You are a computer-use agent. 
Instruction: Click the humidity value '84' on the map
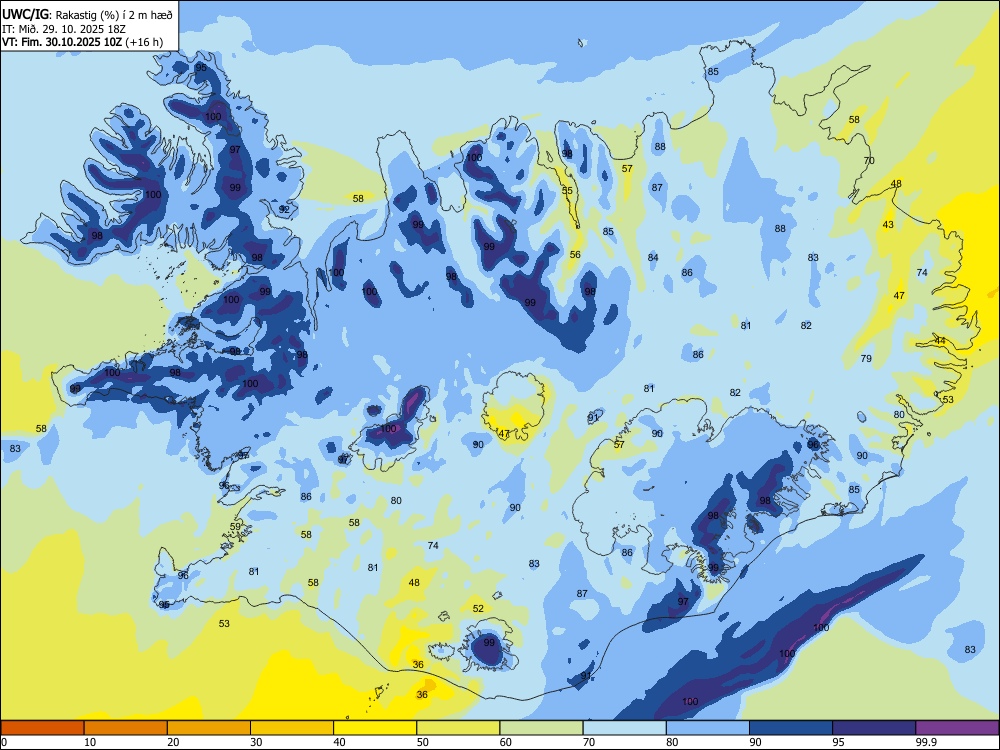click(x=653, y=258)
